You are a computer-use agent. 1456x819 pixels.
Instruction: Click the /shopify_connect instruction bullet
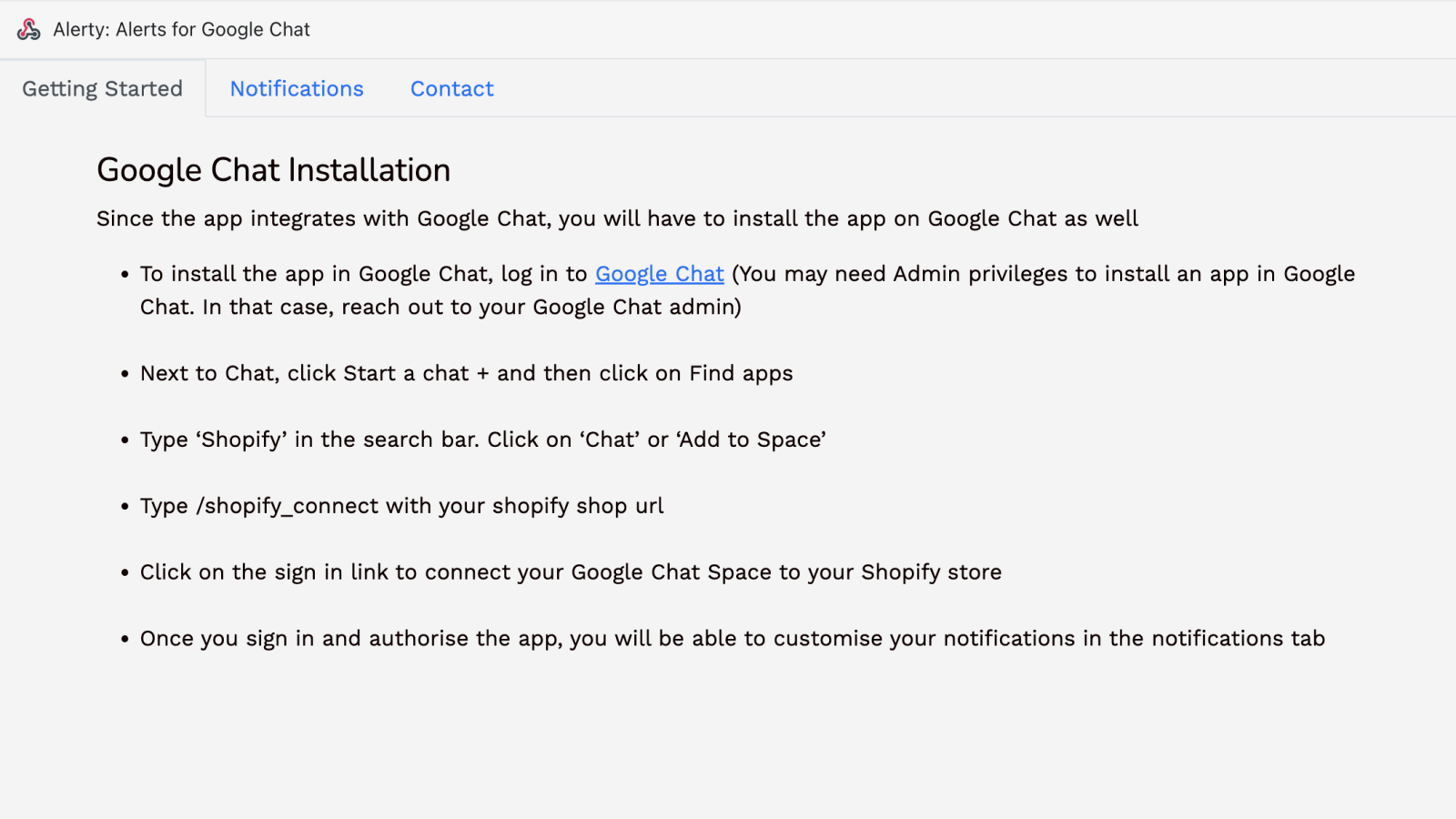pos(401,506)
